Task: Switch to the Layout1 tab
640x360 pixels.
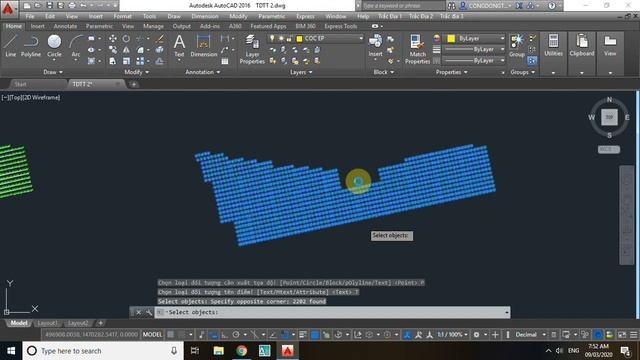Action: tap(47, 323)
